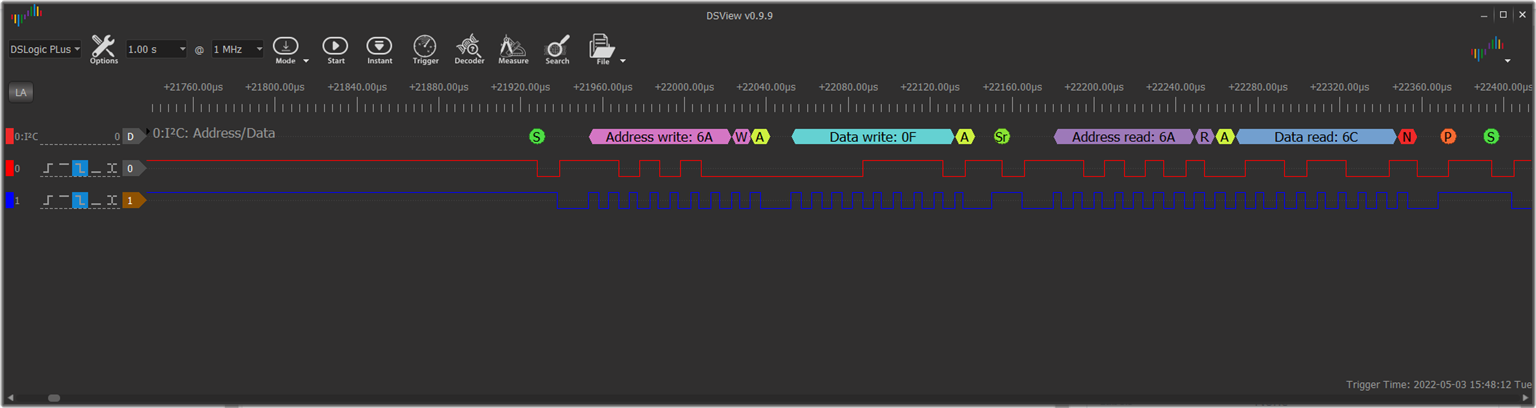Expand the top-right logo menu arrow
This screenshot has height=408, width=1536.
pos(1508,61)
